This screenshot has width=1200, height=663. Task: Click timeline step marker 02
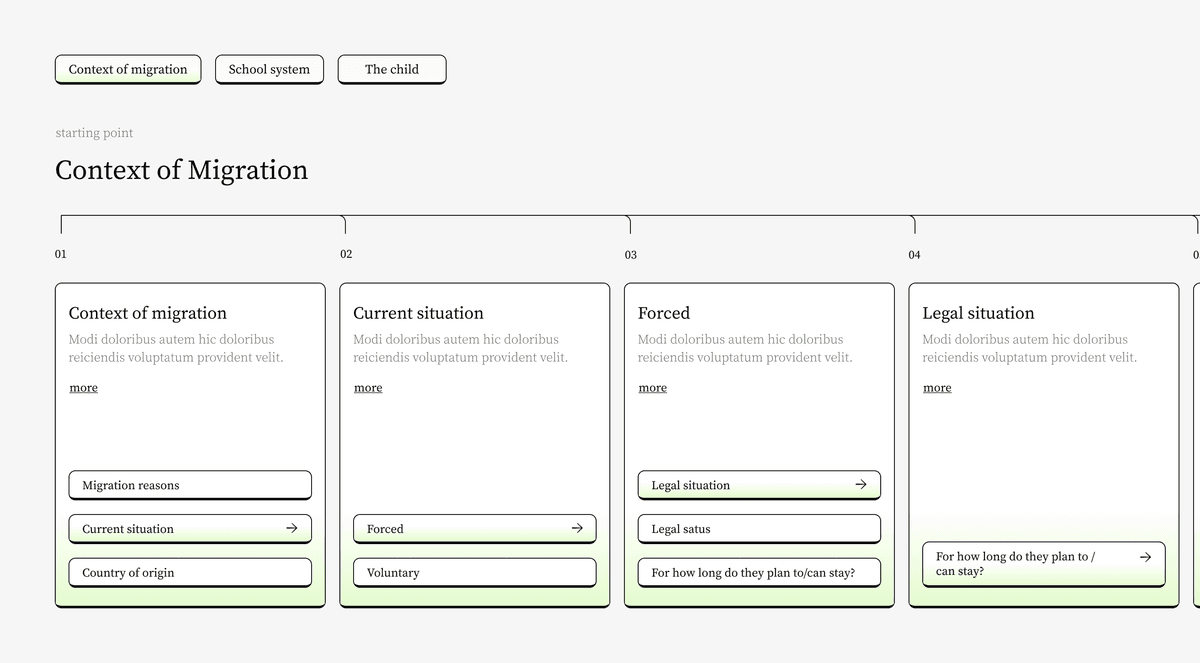coord(346,254)
